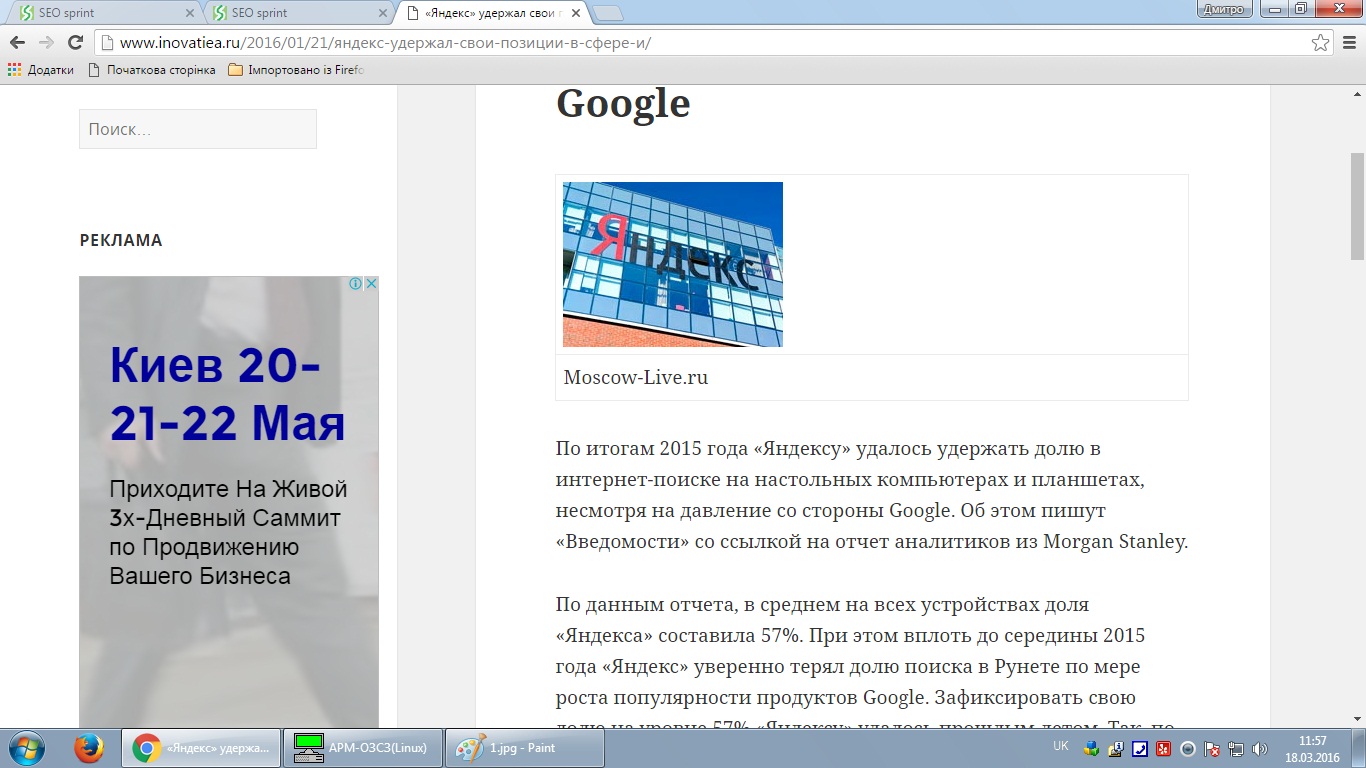
Task: Close the second SEO sprint tab
Action: point(383,13)
